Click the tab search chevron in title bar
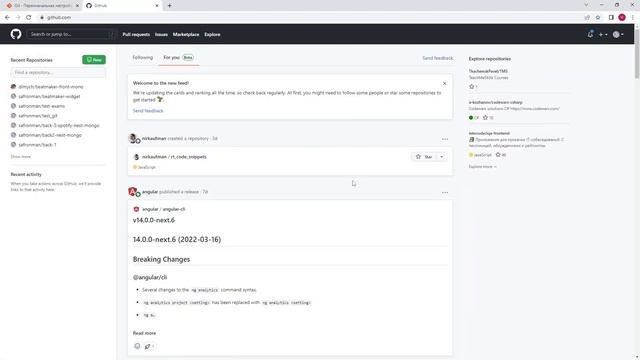This screenshot has width=640, height=360. point(586,5)
